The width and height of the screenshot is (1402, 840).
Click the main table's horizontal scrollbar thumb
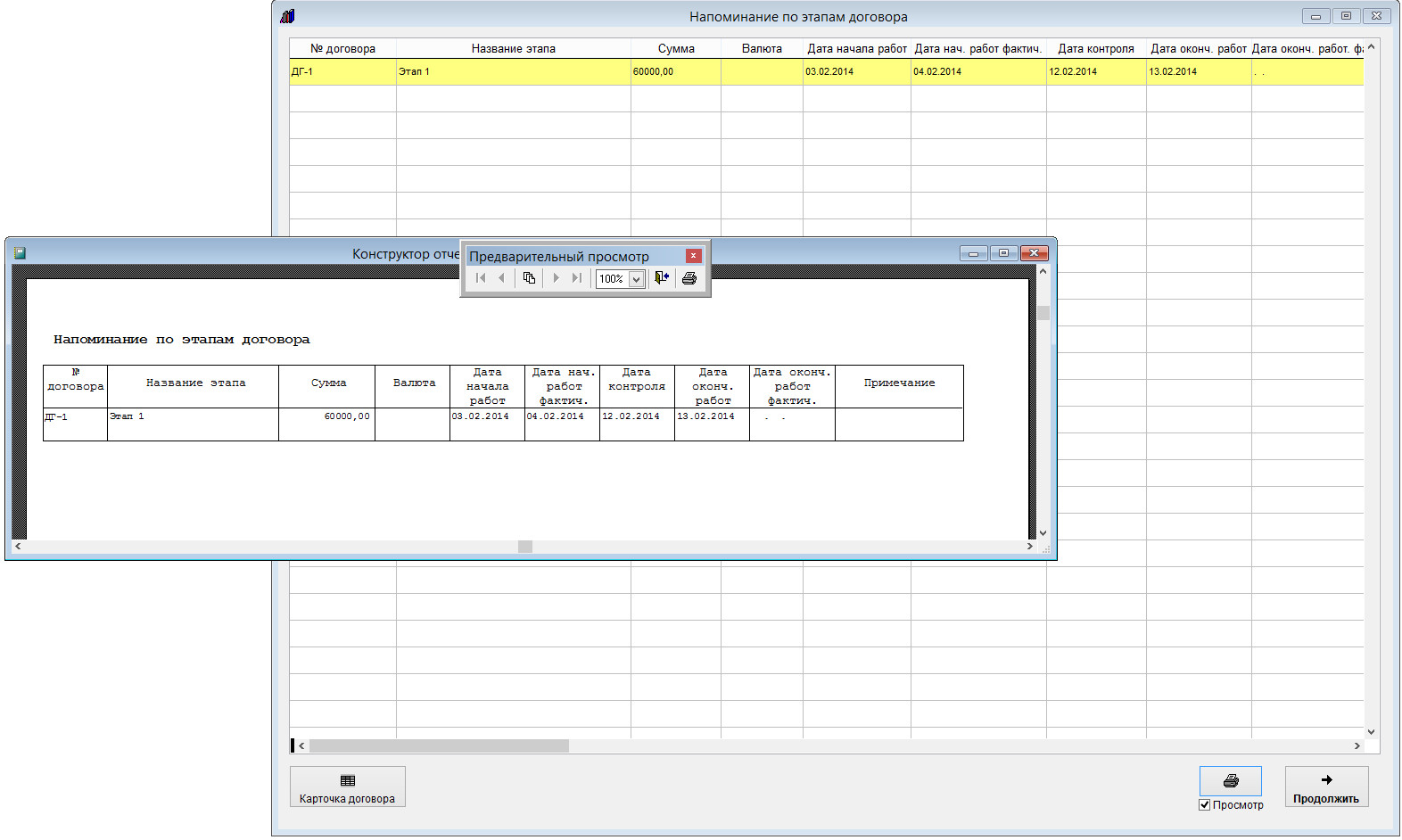click(439, 745)
